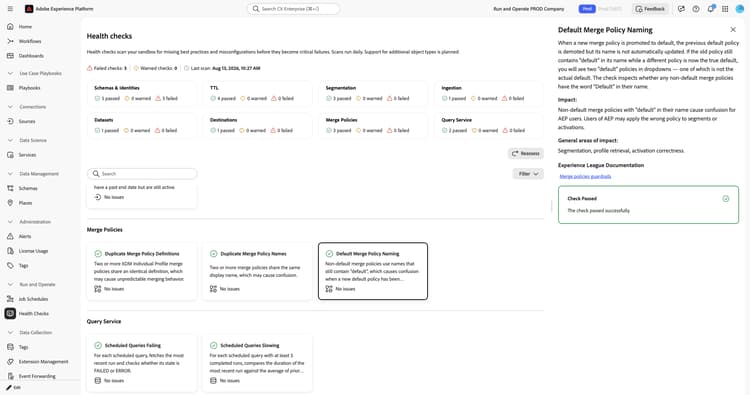750x395 pixels.
Task: Open Scheduled Queries Slowing check
Action: pos(257,363)
